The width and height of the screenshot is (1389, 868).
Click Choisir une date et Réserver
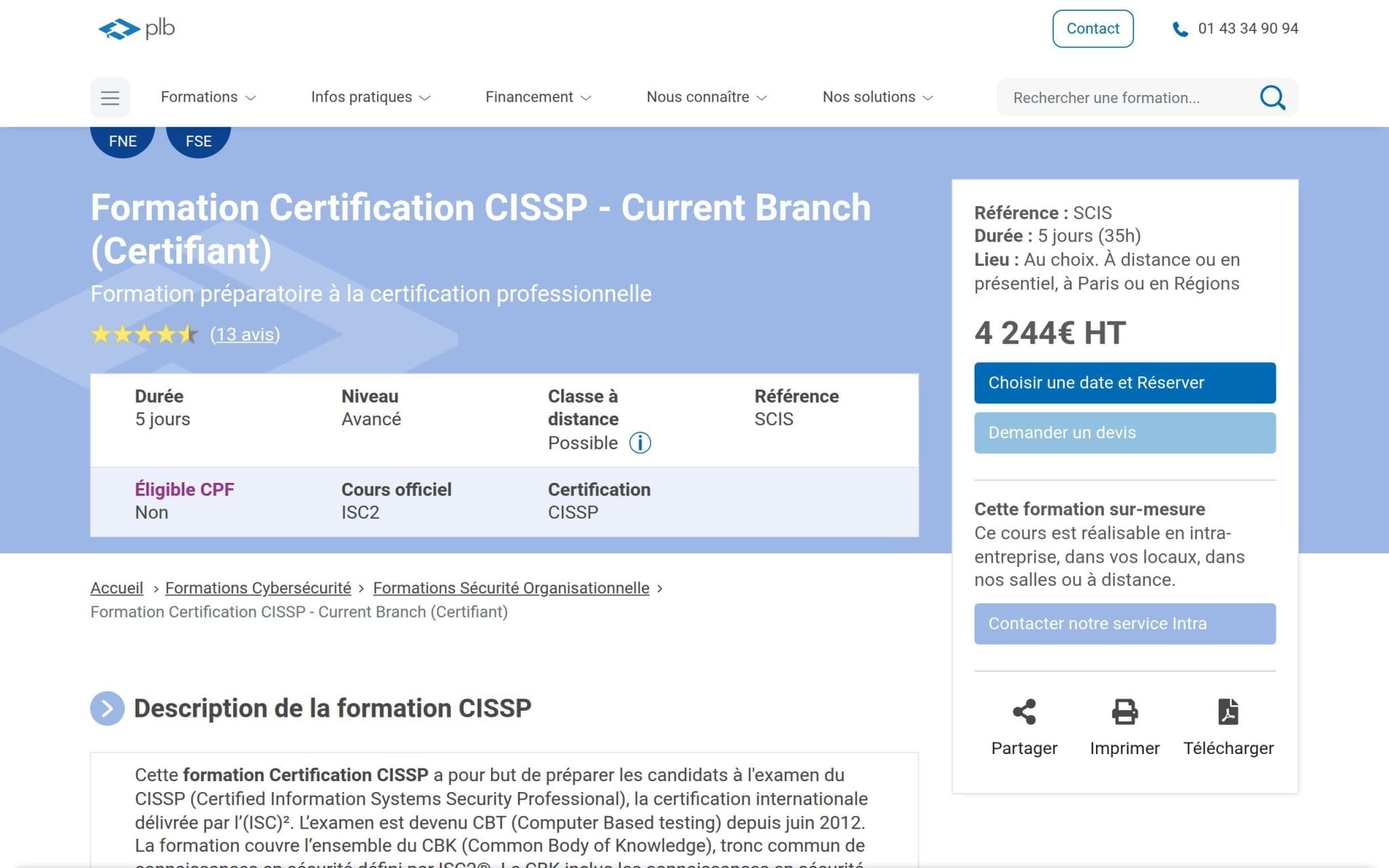[x=1124, y=383]
